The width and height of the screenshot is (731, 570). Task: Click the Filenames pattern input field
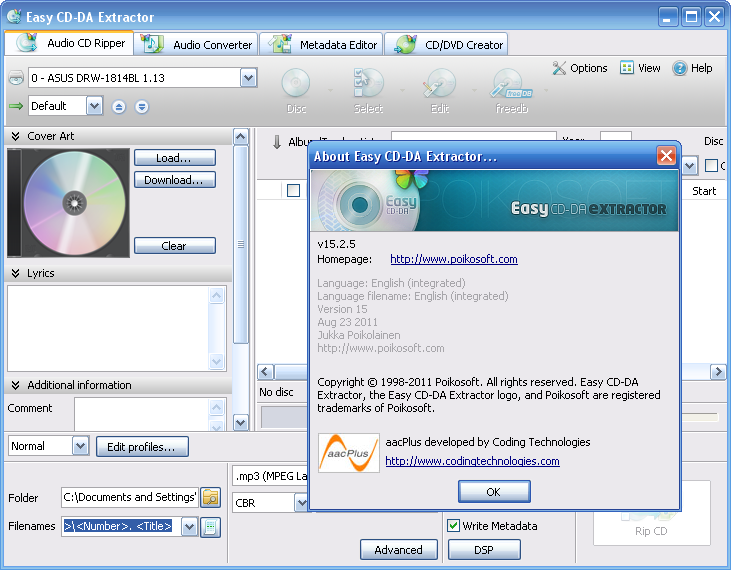121,527
